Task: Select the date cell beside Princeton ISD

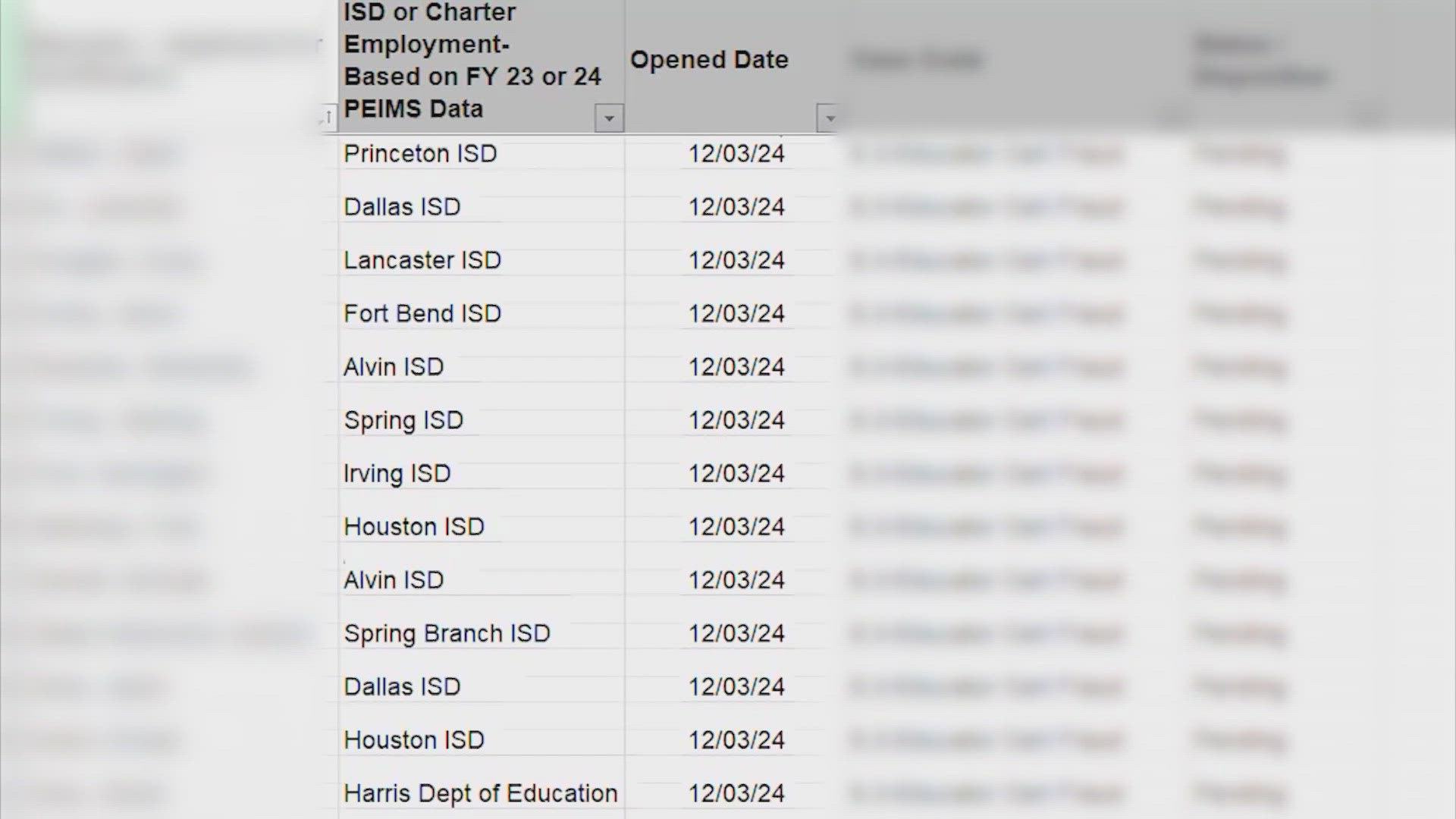Action: click(x=731, y=154)
